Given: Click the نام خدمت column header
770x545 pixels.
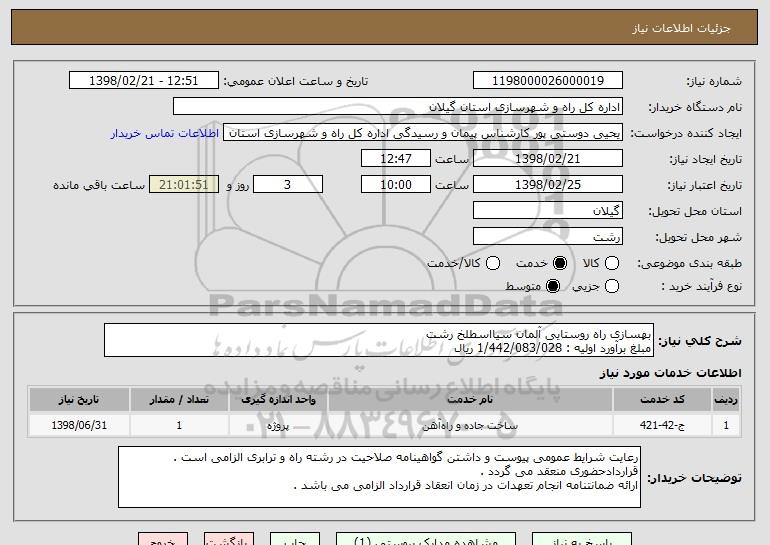Looking at the screenshot, I should [470, 400].
